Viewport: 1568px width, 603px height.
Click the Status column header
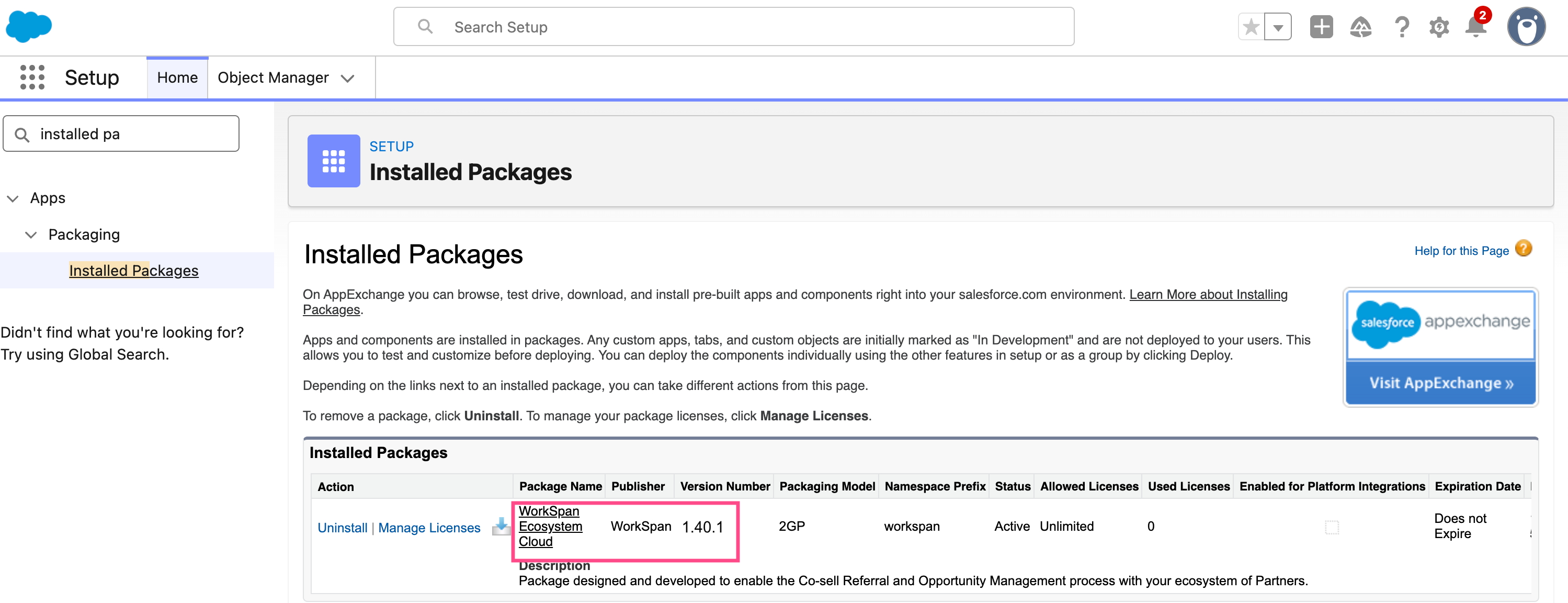[x=1012, y=486]
